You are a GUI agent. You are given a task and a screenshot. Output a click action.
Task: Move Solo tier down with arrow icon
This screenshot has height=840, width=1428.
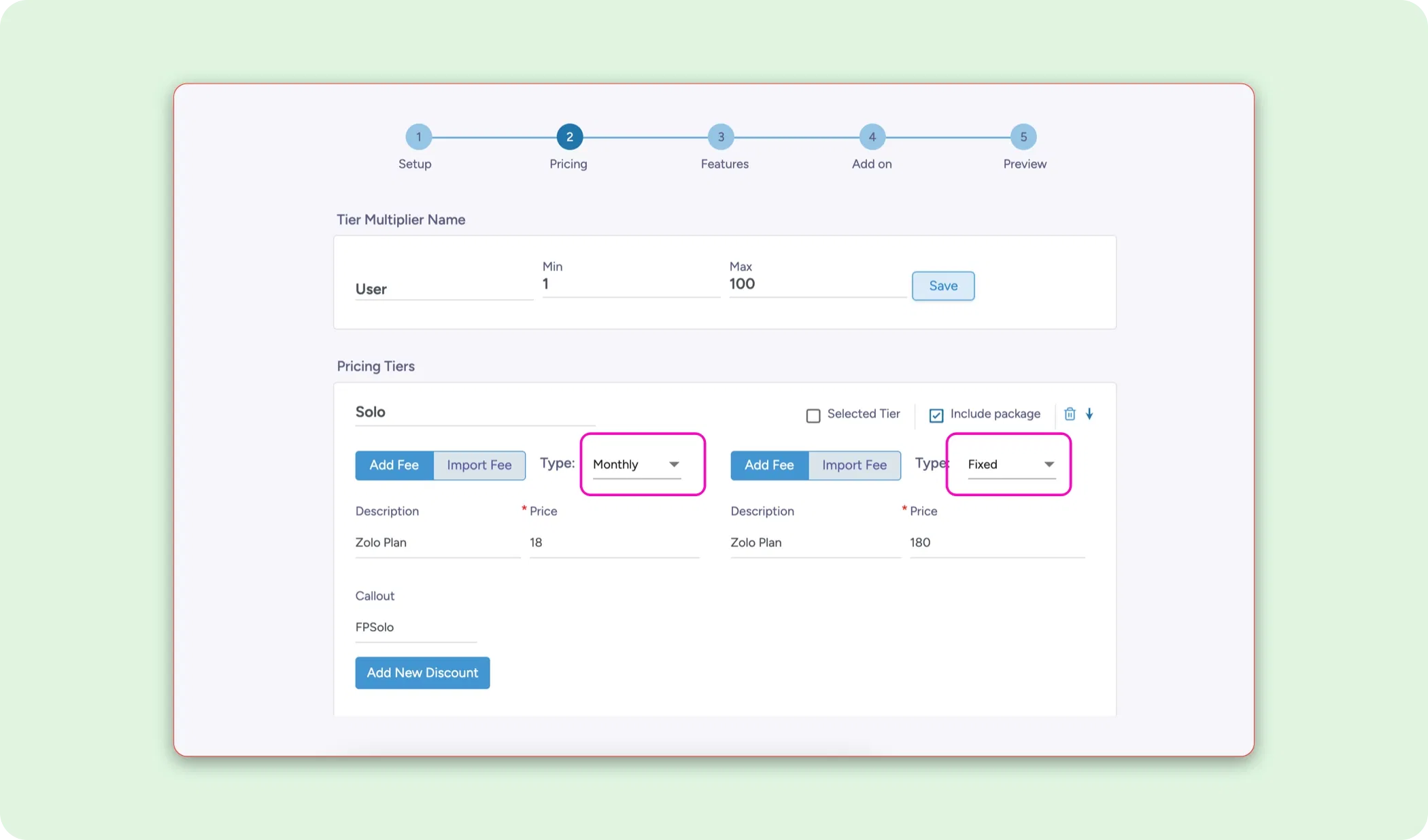click(1089, 414)
